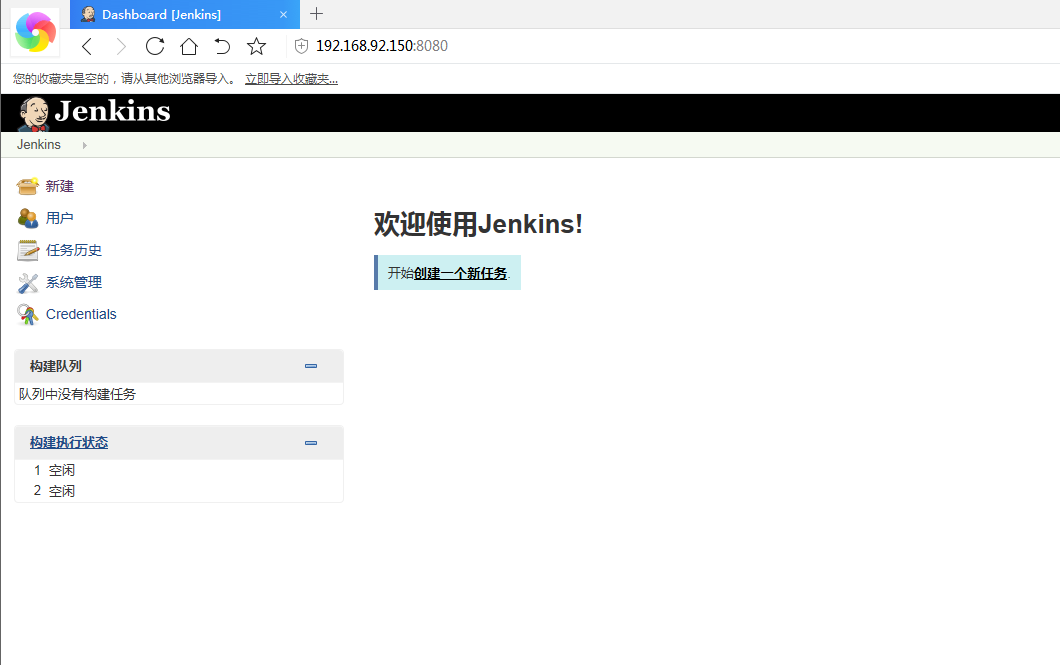Reload the page with refresh icon
Viewport: 1060px width, 665px height.
pos(155,46)
